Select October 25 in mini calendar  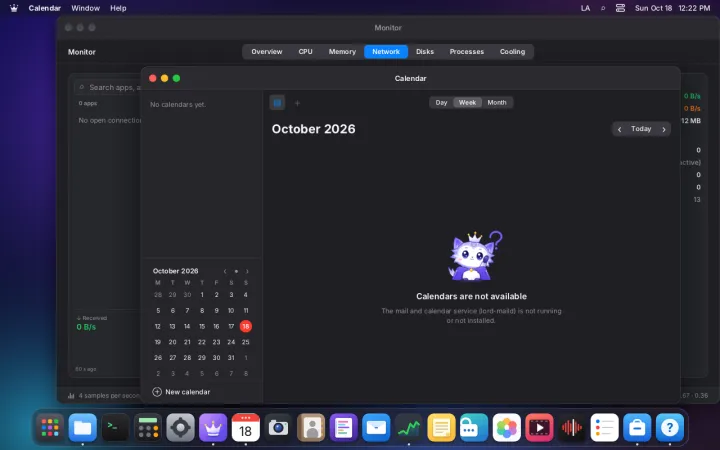tap(246, 342)
